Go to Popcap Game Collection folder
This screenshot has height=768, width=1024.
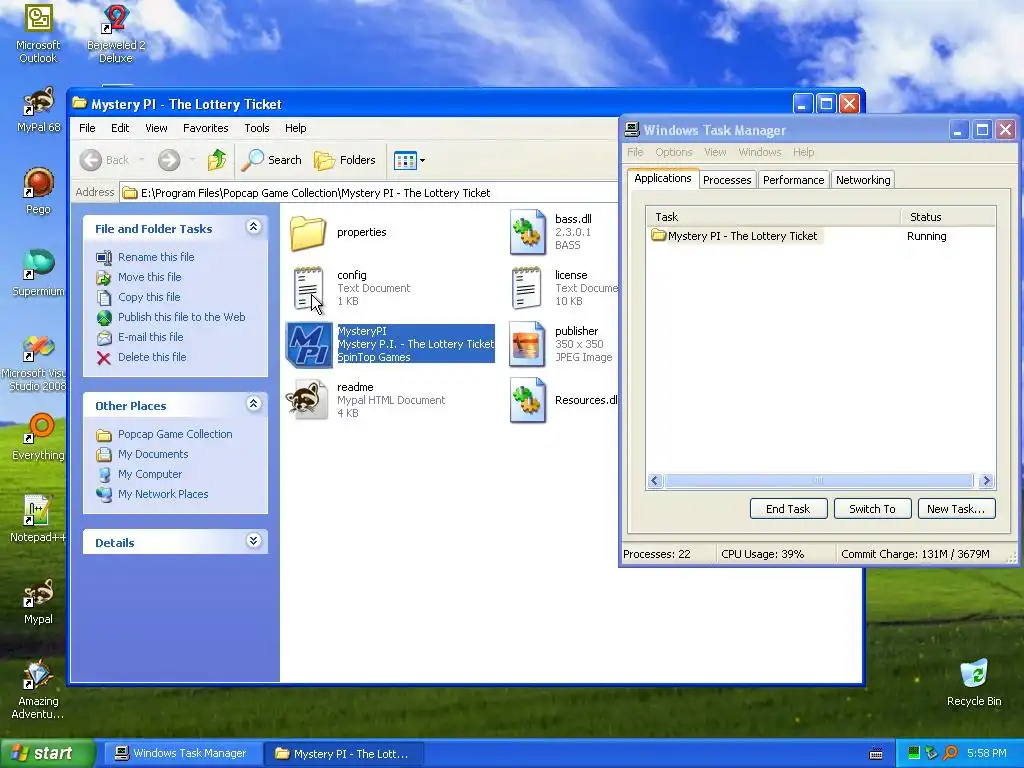174,434
